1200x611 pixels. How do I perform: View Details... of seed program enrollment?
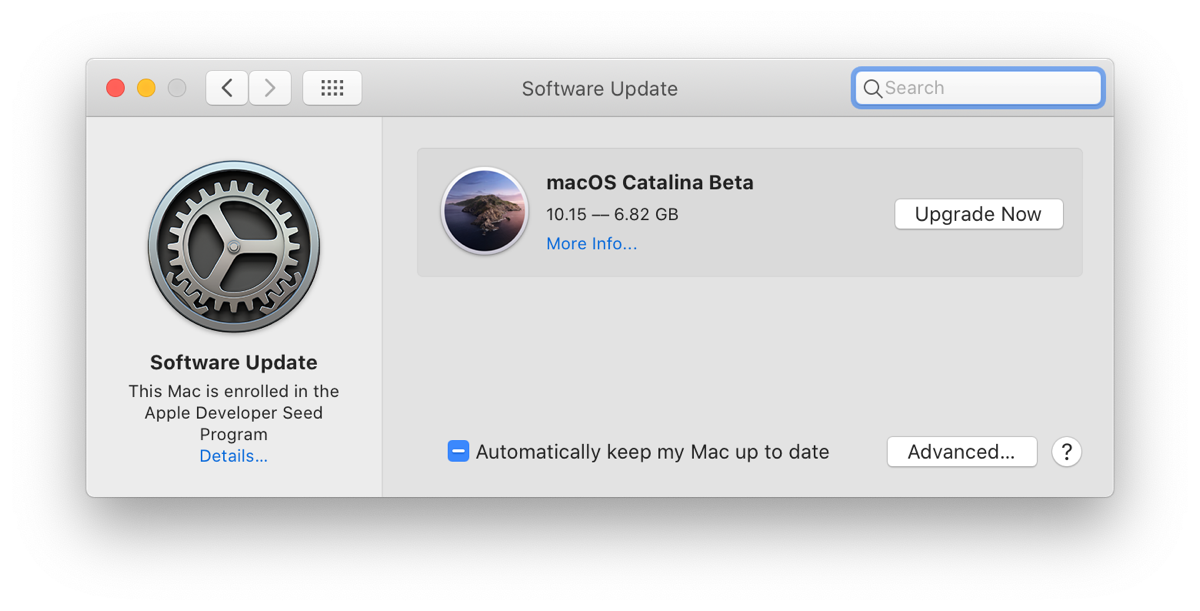pyautogui.click(x=233, y=456)
